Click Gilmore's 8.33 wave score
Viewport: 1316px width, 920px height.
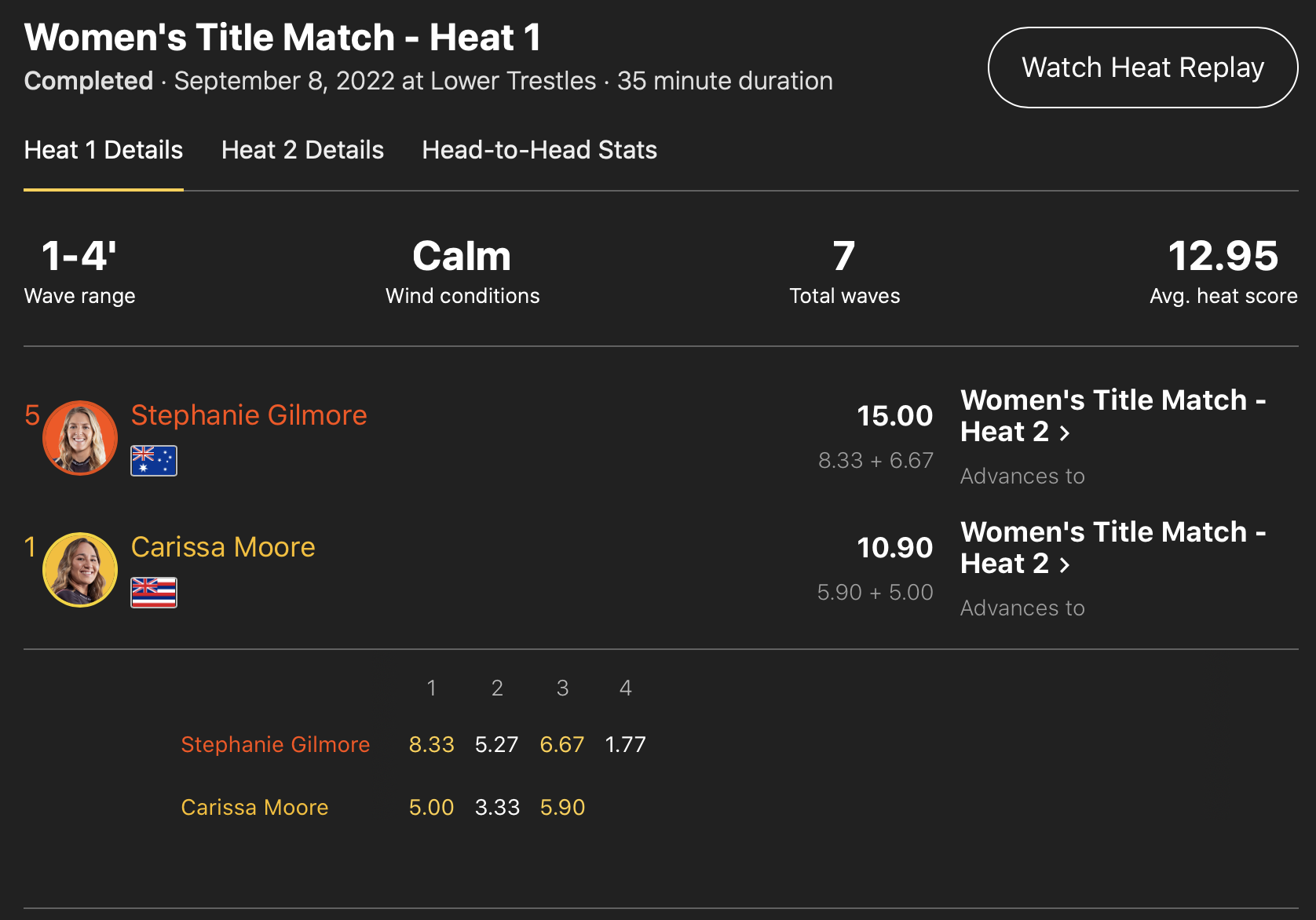[431, 744]
